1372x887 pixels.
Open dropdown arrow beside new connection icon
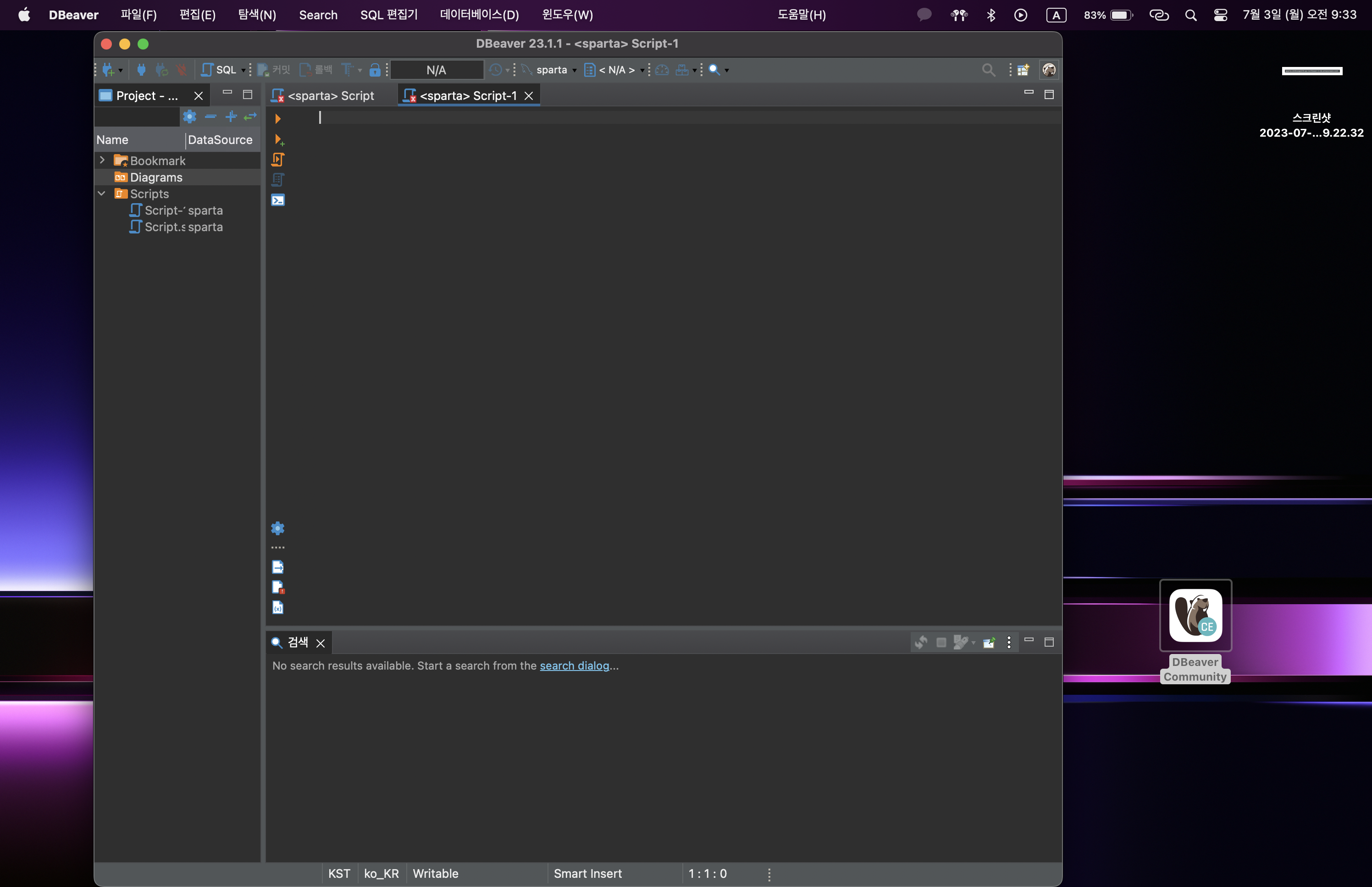(x=120, y=70)
